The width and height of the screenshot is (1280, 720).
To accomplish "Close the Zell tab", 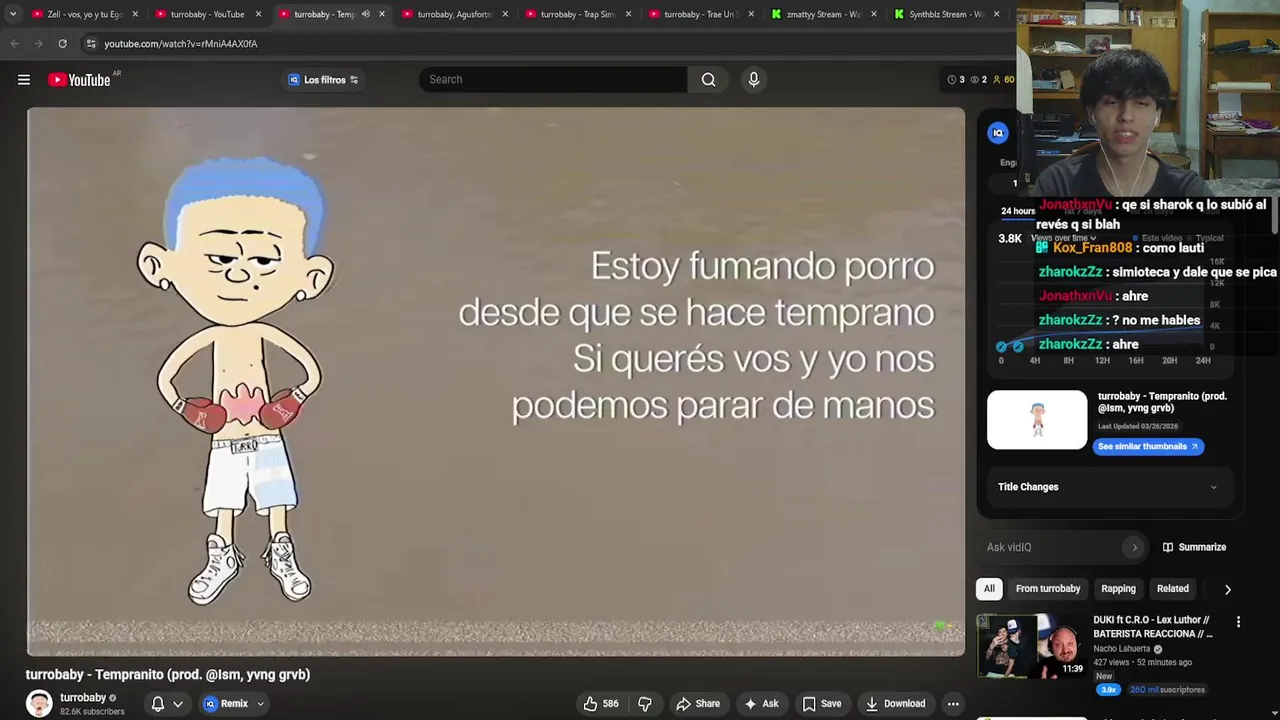I will point(135,14).
